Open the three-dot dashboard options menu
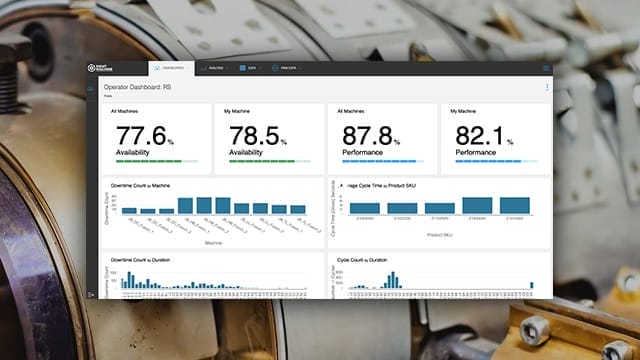The height and width of the screenshot is (360, 640). pos(547,87)
